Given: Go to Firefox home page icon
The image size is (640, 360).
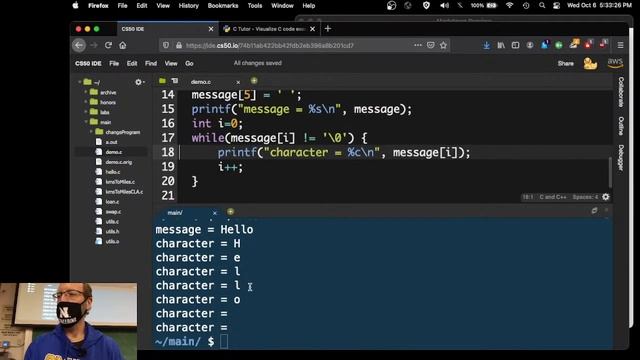Looking at the screenshot, I should pyautogui.click(x=122, y=45).
